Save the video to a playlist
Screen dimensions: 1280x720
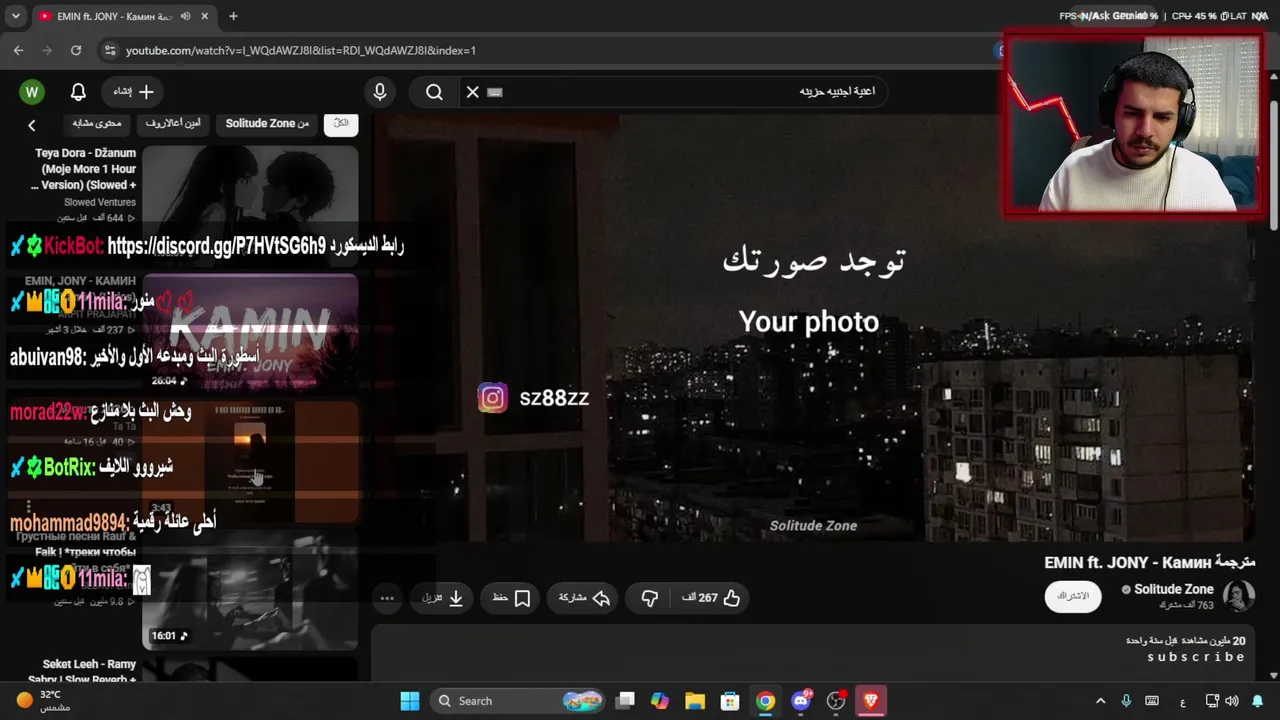[x=511, y=598]
